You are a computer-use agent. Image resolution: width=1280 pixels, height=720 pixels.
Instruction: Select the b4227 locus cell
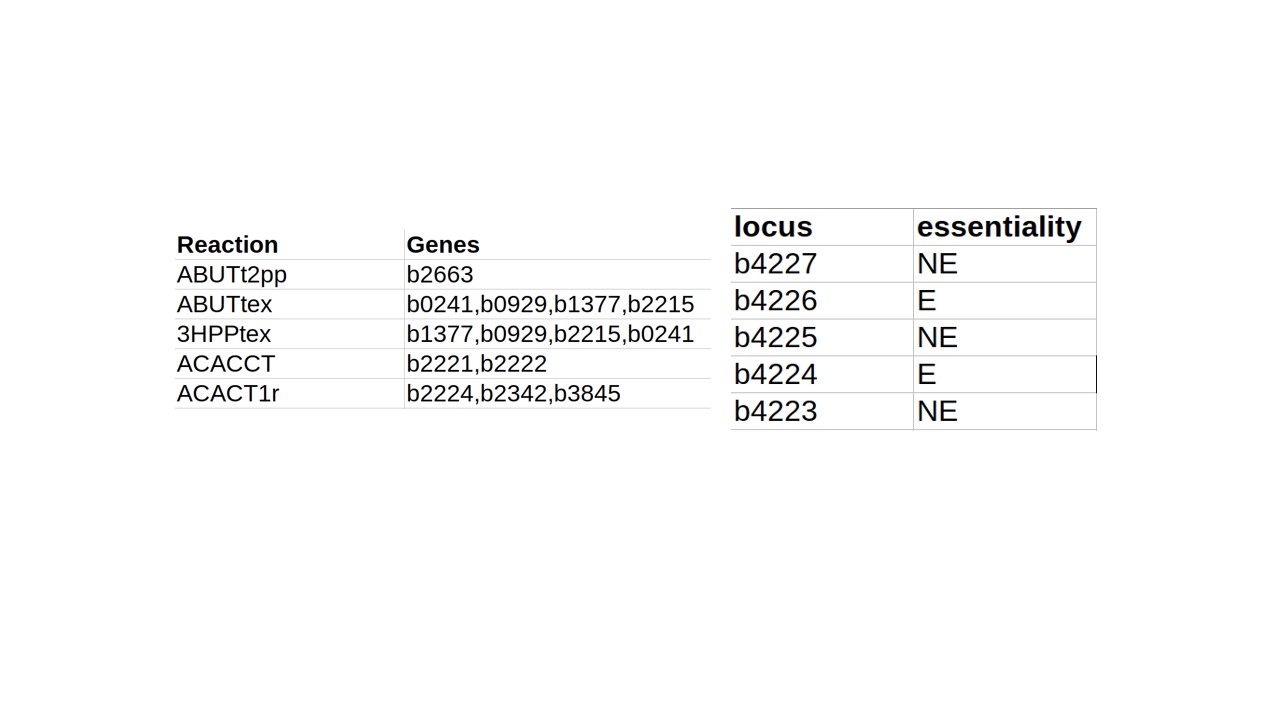pos(776,264)
